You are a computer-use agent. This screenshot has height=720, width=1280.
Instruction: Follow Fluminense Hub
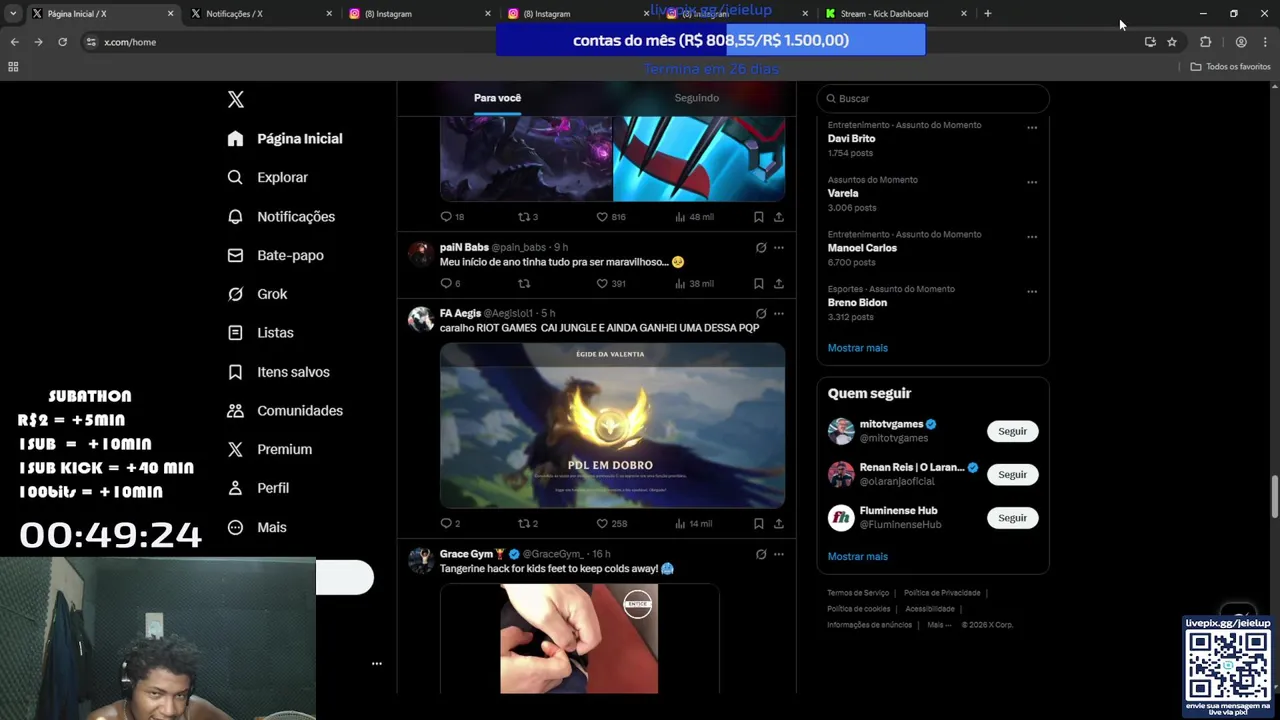[x=1012, y=518]
